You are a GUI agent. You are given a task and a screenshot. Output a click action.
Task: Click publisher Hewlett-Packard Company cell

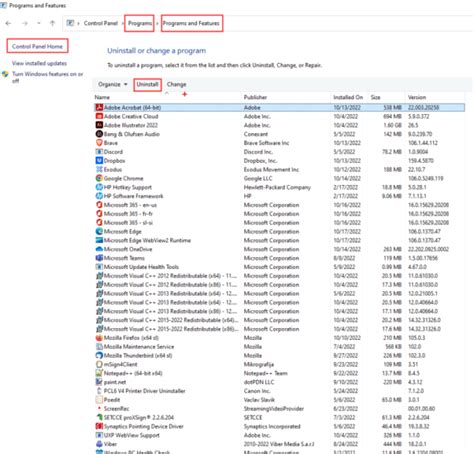[277, 187]
